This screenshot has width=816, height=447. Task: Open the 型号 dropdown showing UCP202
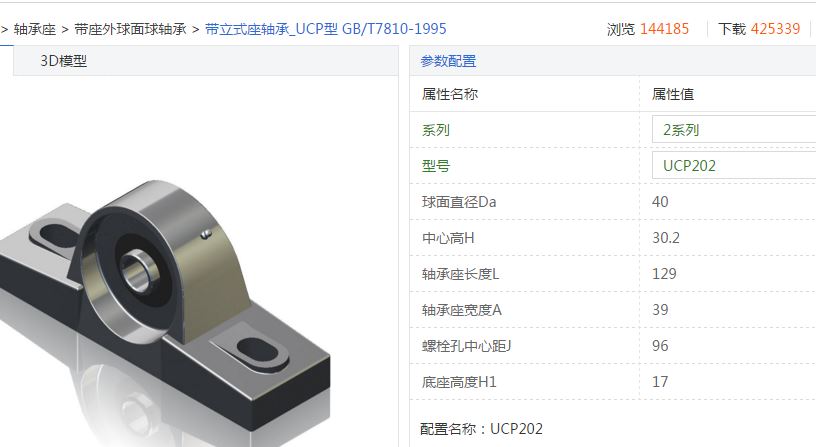pos(734,165)
